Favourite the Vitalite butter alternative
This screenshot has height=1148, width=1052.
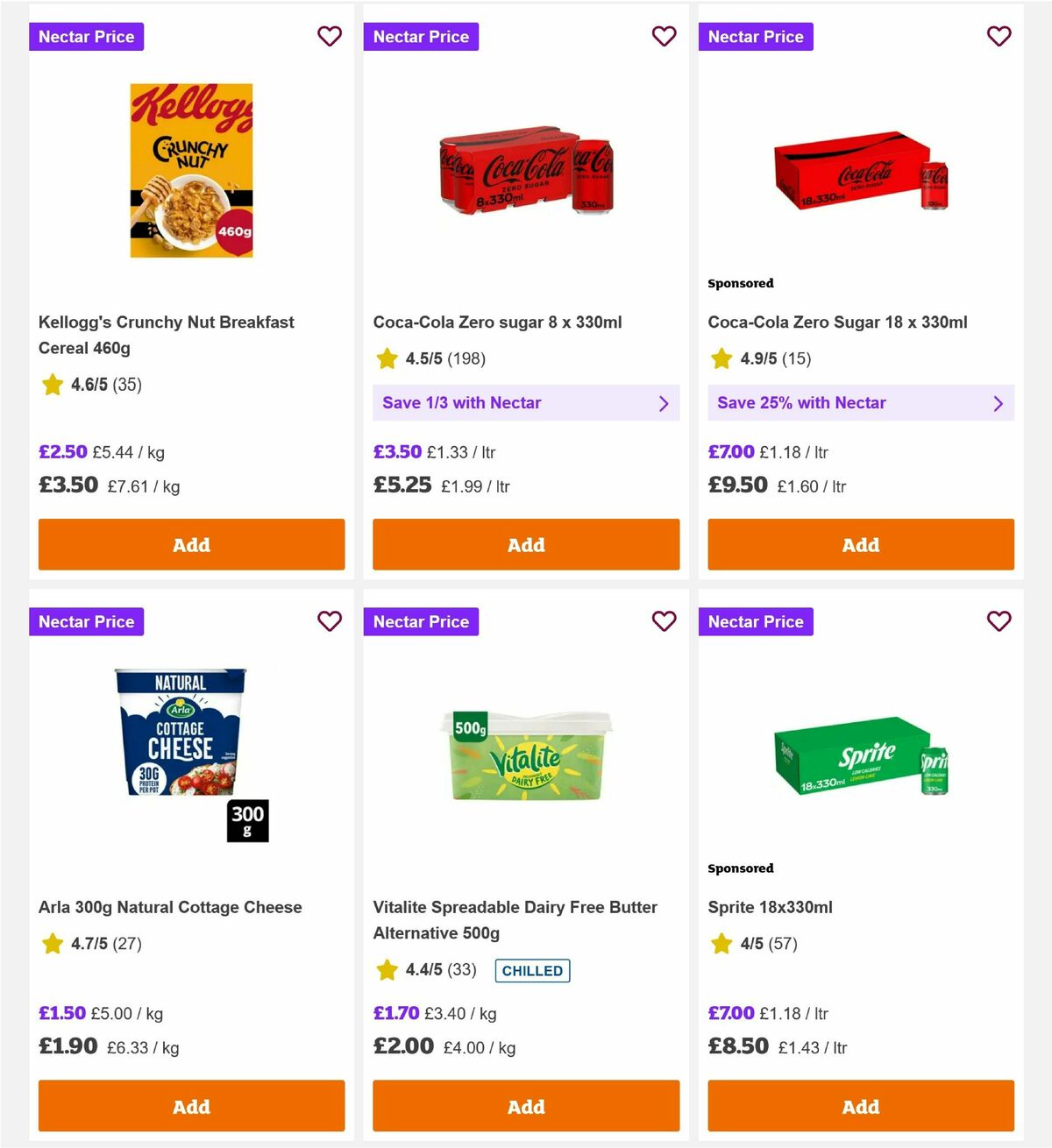665,621
